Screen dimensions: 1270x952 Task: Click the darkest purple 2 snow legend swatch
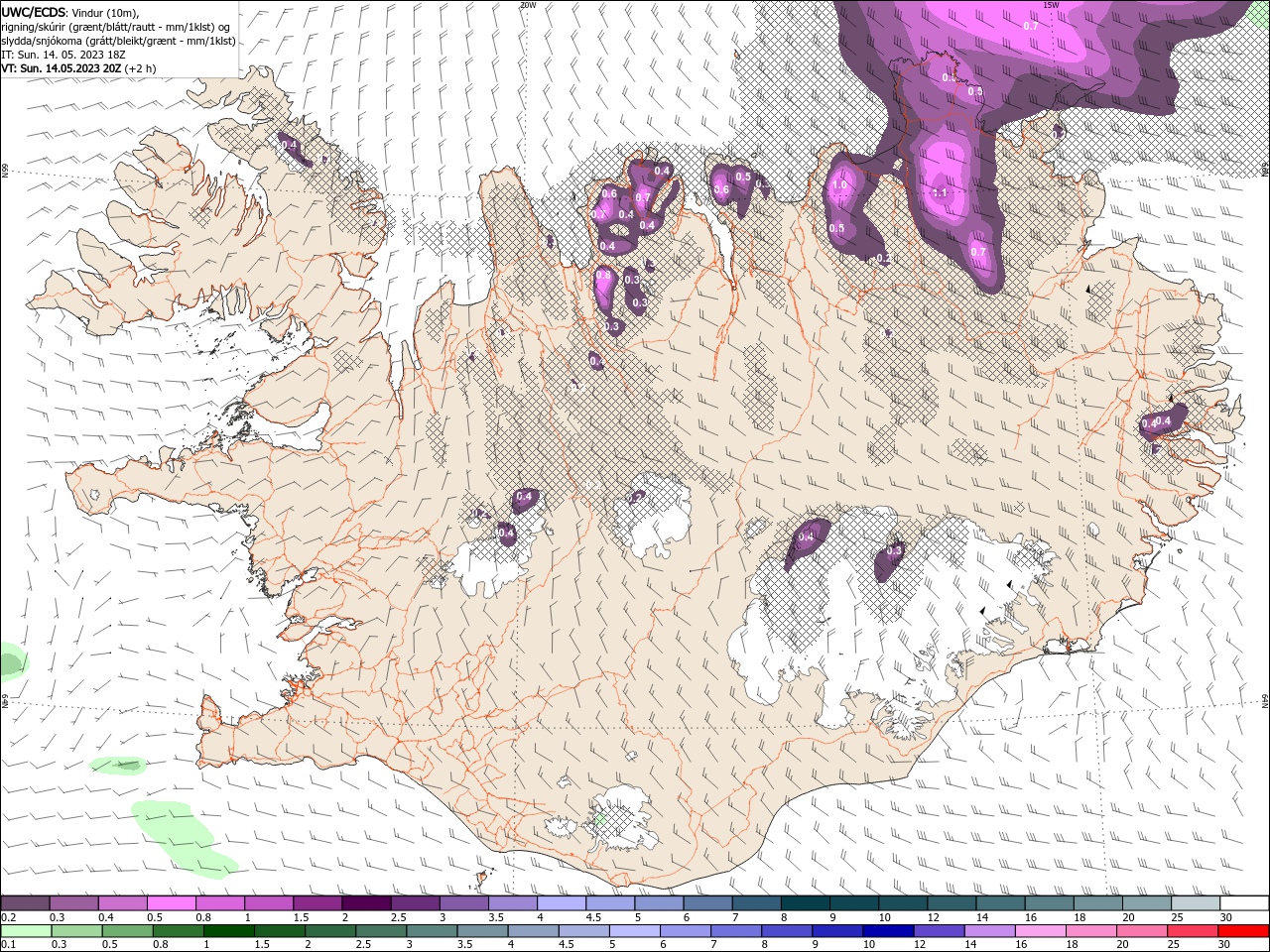pos(365,902)
